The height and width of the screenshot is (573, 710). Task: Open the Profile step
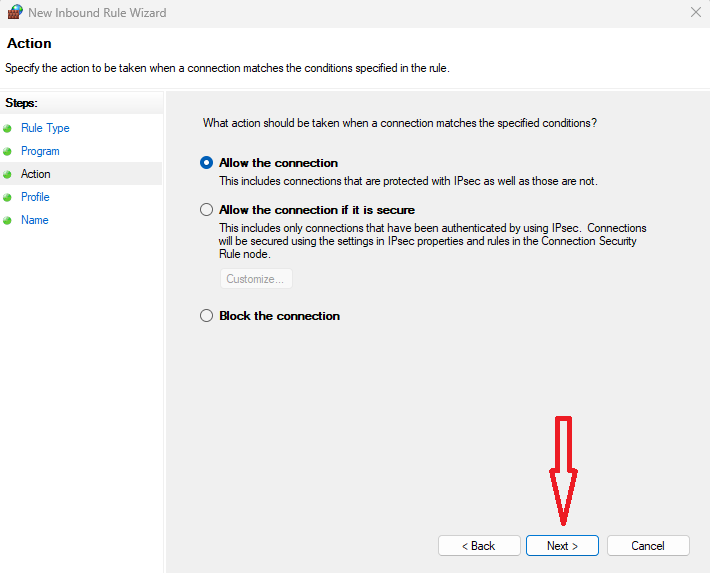[35, 197]
